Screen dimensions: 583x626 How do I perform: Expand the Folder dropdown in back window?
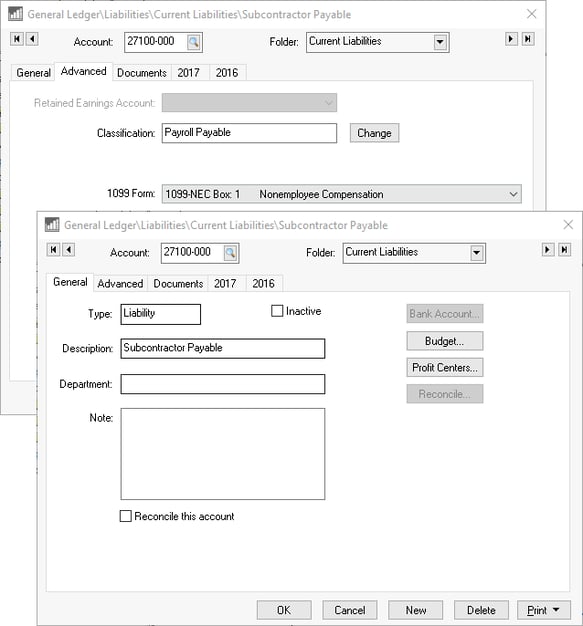point(440,42)
